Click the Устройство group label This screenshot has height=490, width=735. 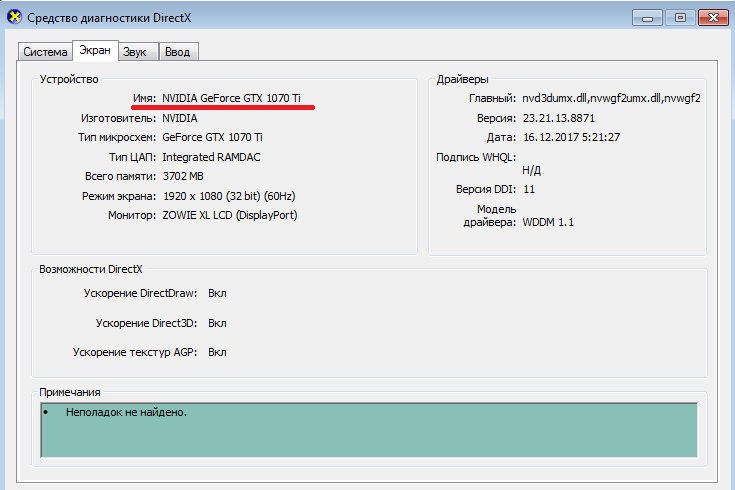[69, 79]
